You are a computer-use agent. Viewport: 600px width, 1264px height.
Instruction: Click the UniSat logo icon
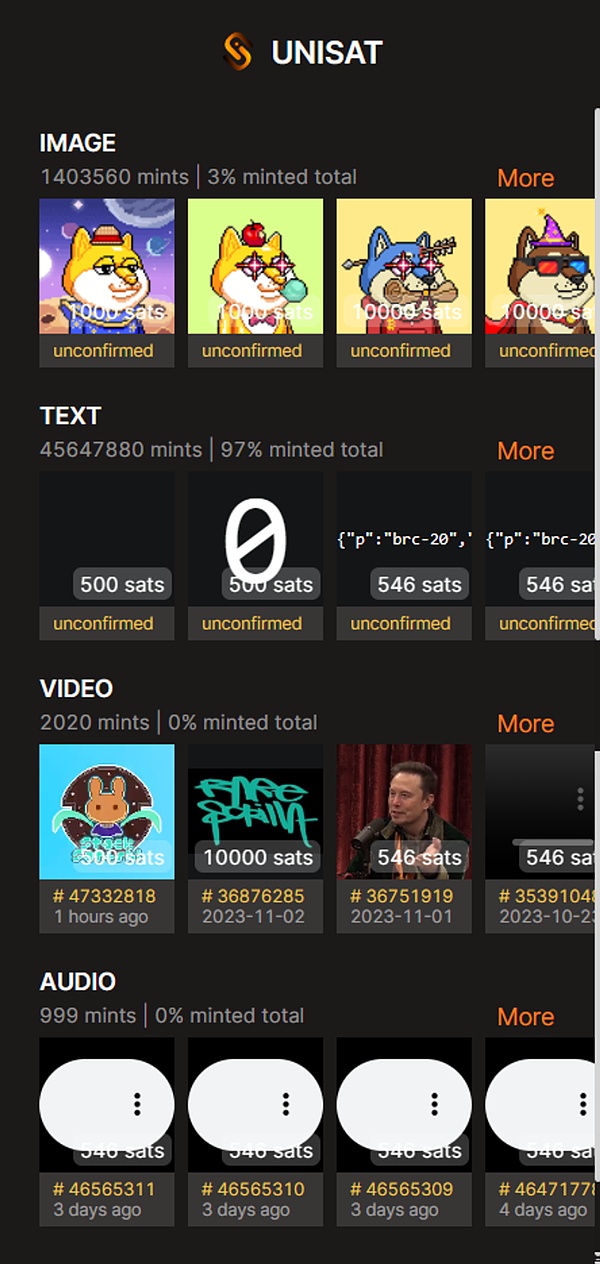pyautogui.click(x=237, y=52)
